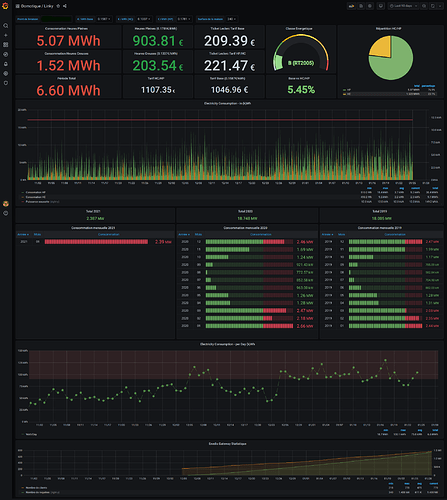Viewport: 447px width, 500px height.
Task: Open the Alerting bell icon in sidebar
Action: [6, 64]
